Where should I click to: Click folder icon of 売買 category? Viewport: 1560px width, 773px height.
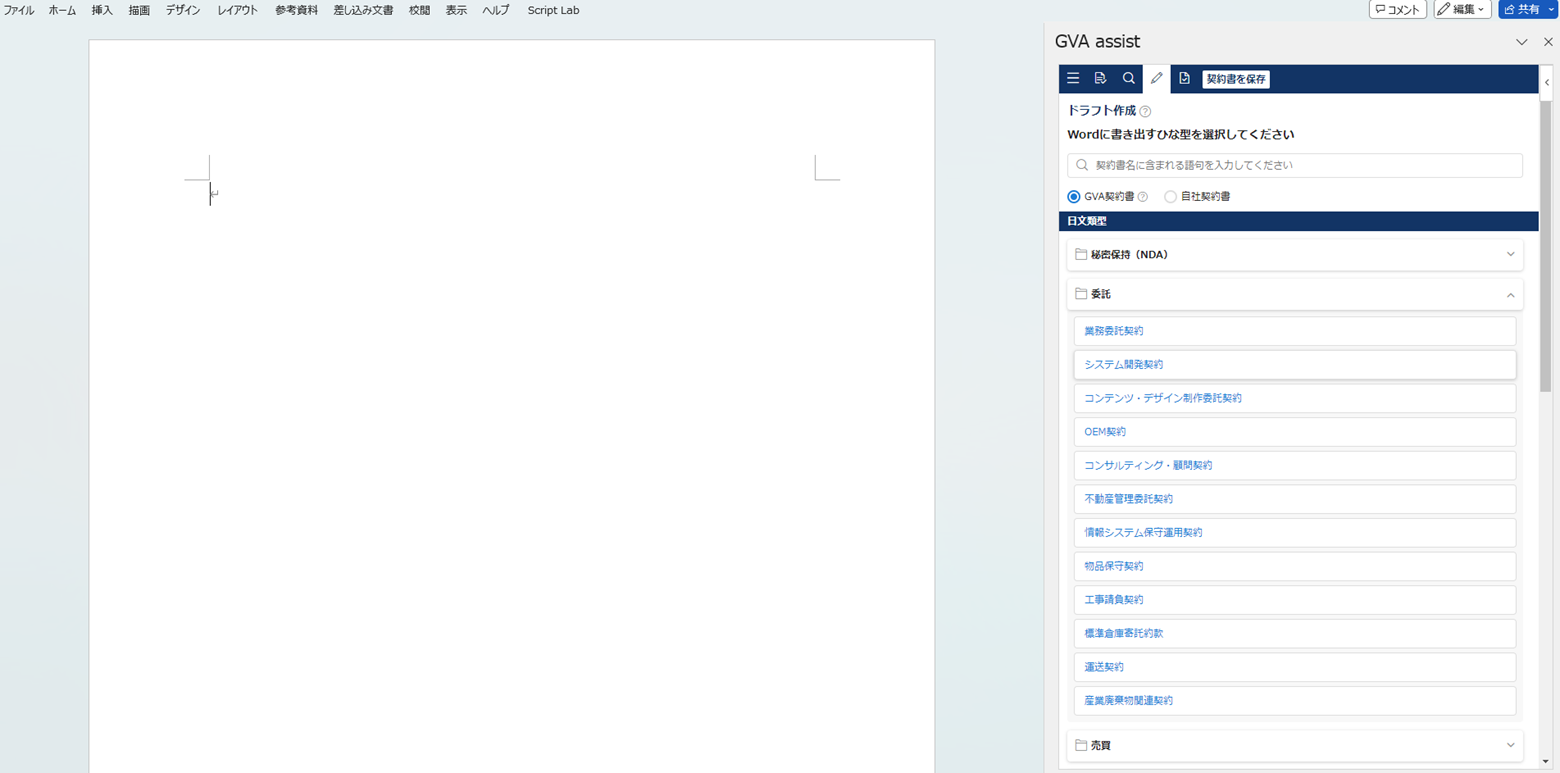click(x=1081, y=745)
